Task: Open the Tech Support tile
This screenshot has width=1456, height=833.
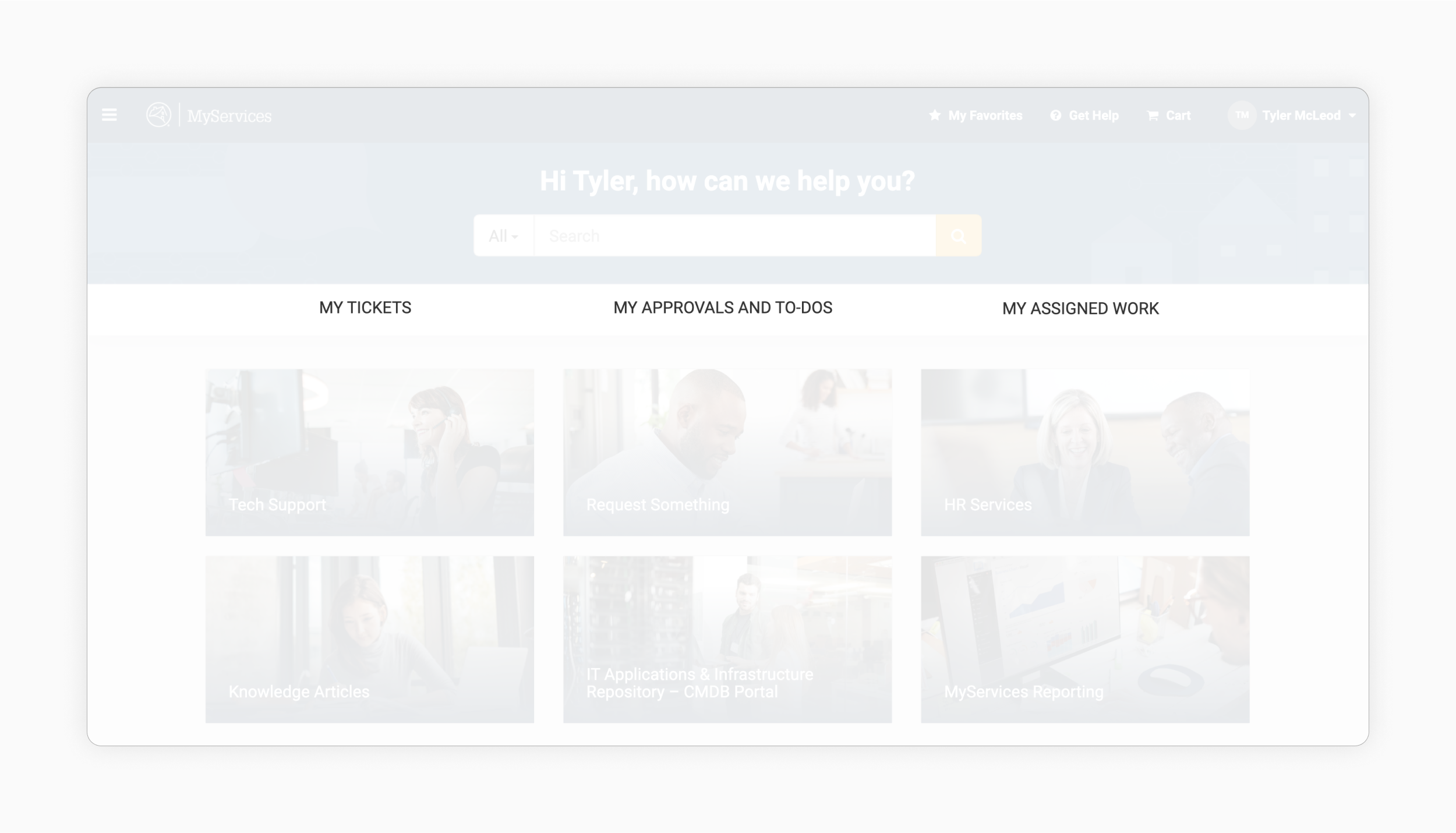Action: (369, 452)
